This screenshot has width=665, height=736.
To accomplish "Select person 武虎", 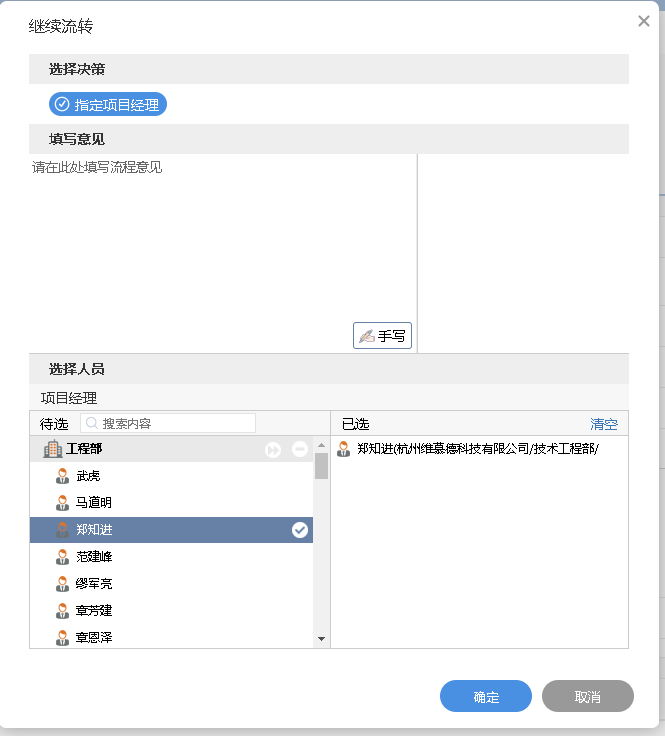I will [171, 476].
